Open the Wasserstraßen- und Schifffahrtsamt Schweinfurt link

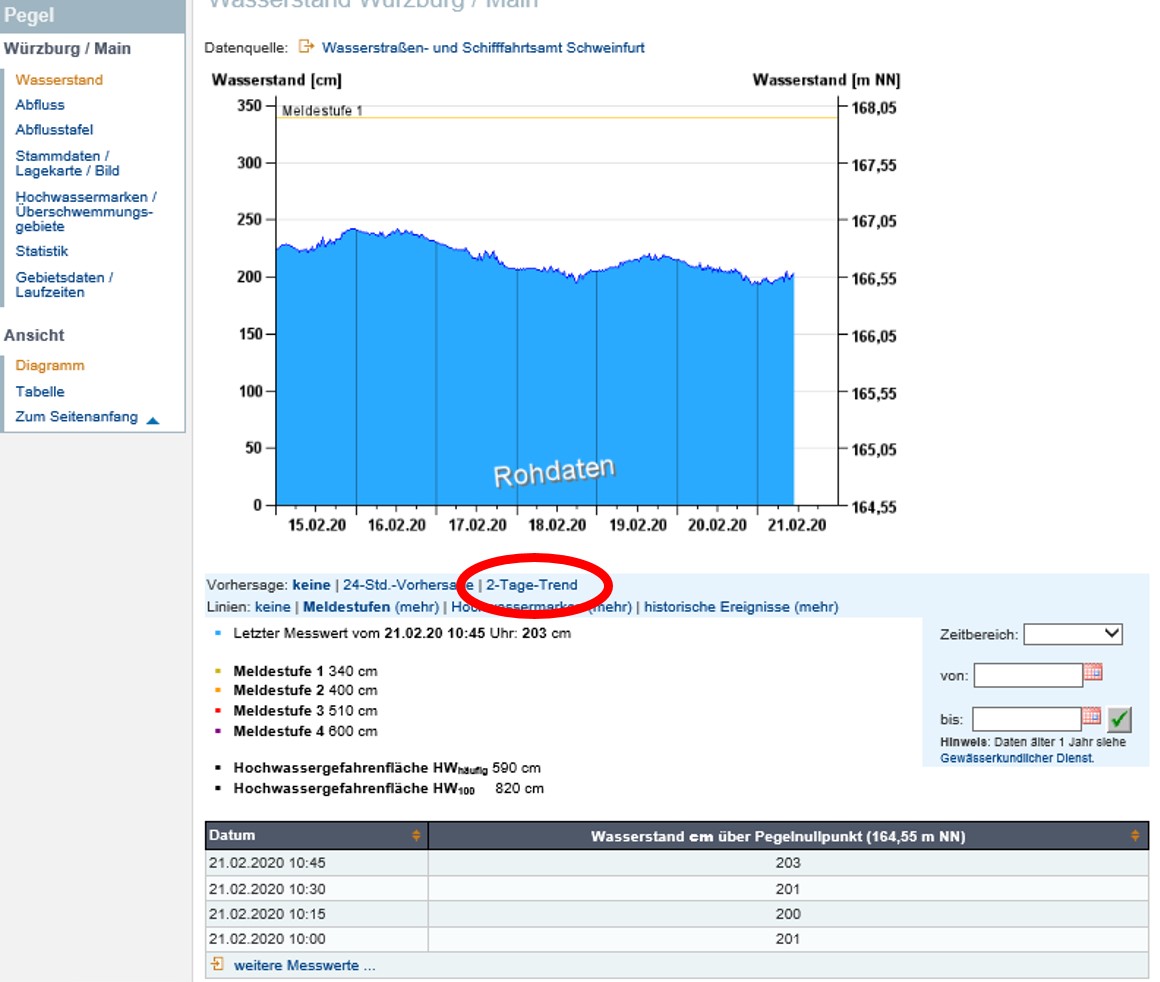(483, 47)
